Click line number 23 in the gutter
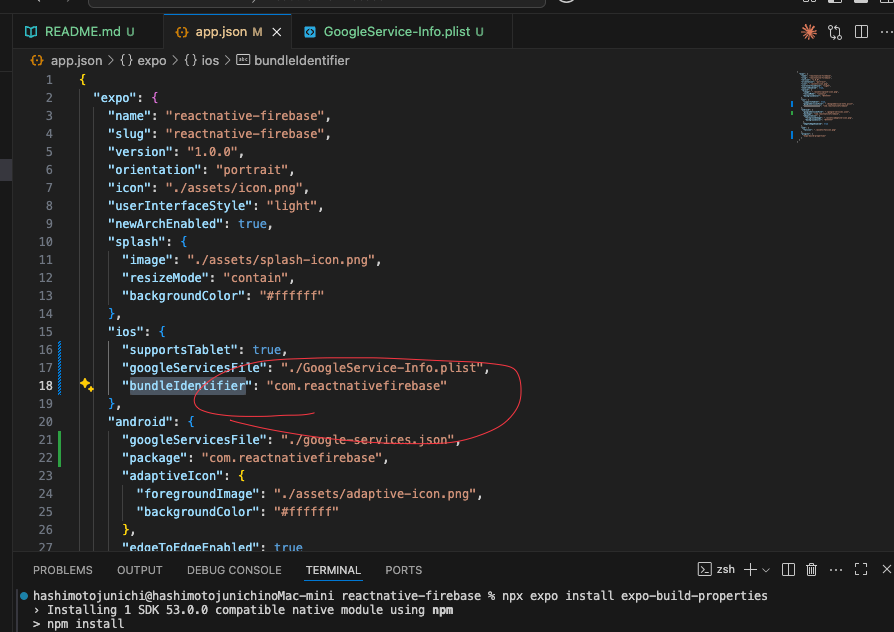 [46, 475]
